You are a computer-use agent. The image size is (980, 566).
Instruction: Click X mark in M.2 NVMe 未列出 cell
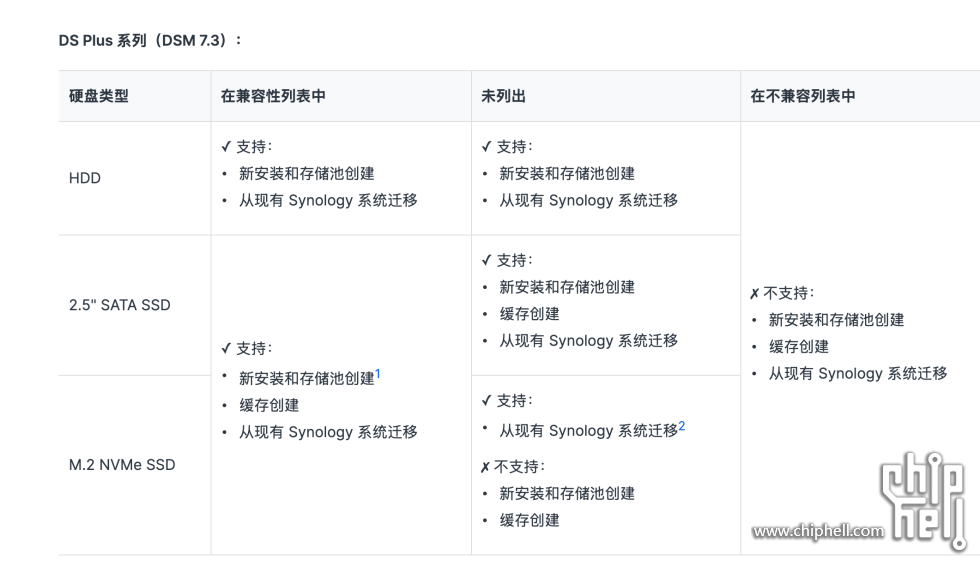(485, 467)
